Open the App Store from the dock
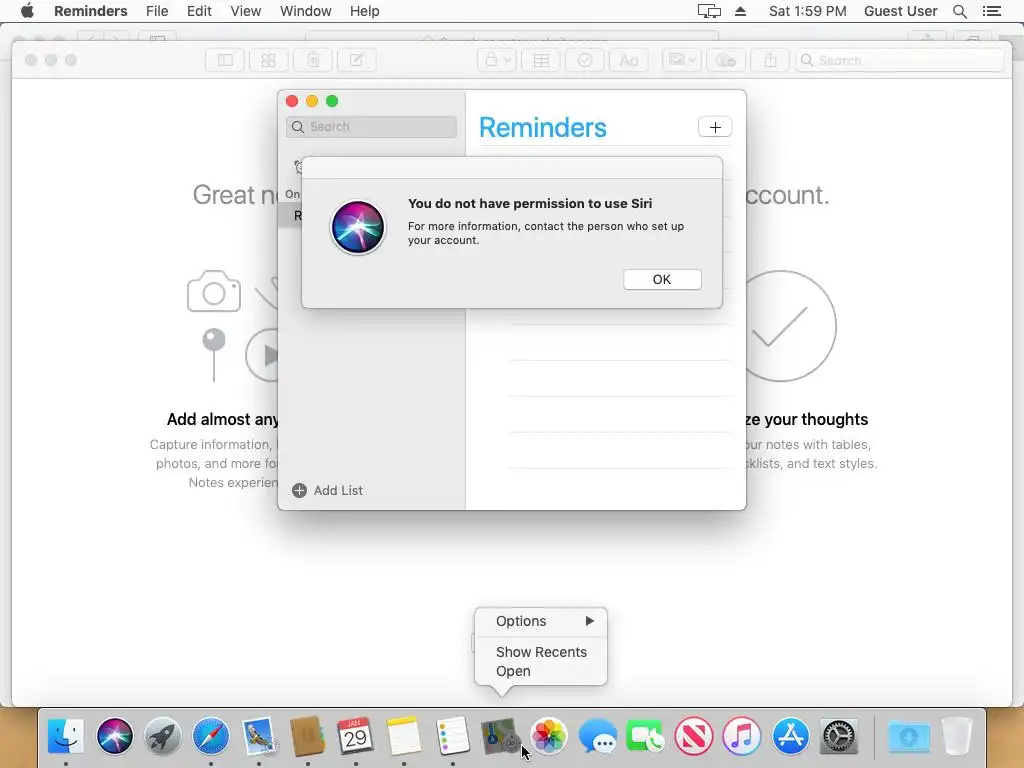The height and width of the screenshot is (768, 1024). [790, 736]
